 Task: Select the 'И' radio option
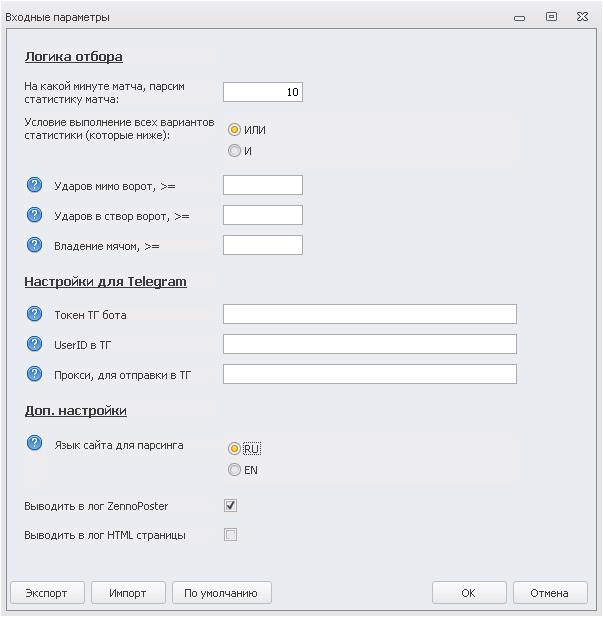coord(235,151)
